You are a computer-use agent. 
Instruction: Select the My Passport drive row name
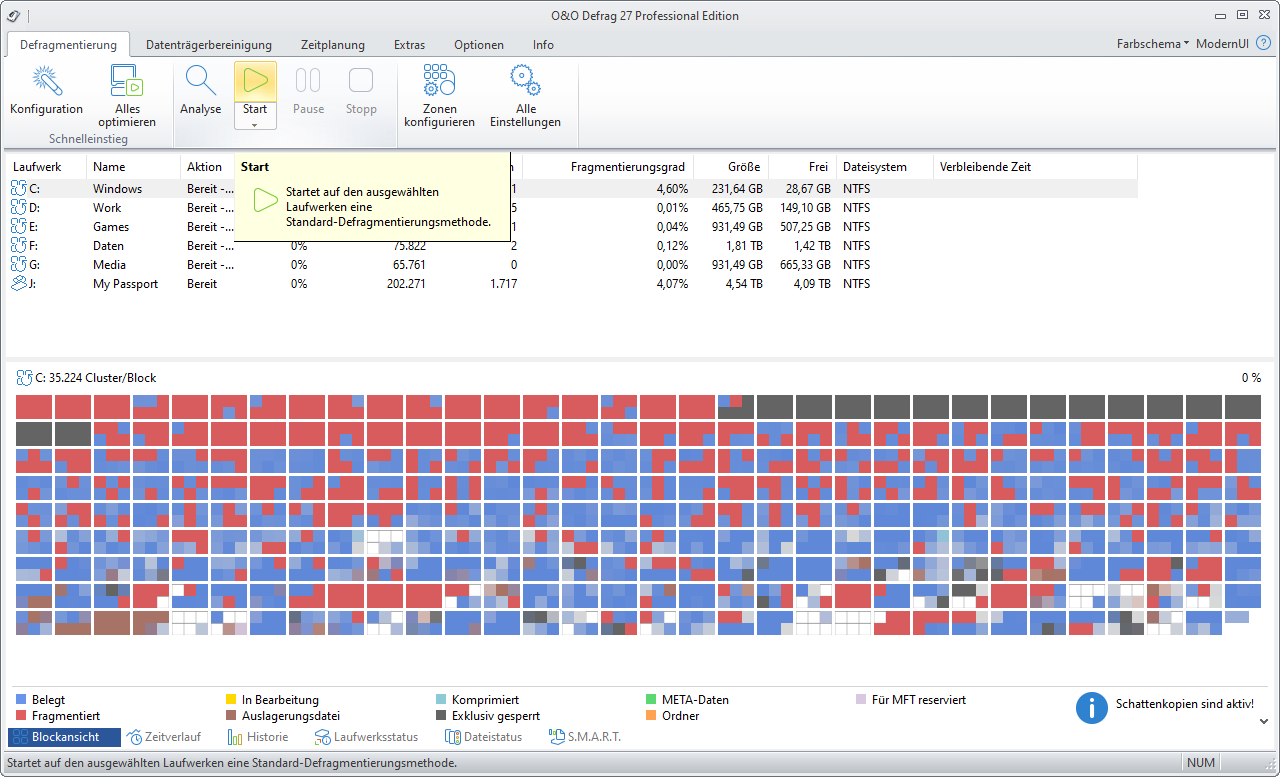pos(126,284)
